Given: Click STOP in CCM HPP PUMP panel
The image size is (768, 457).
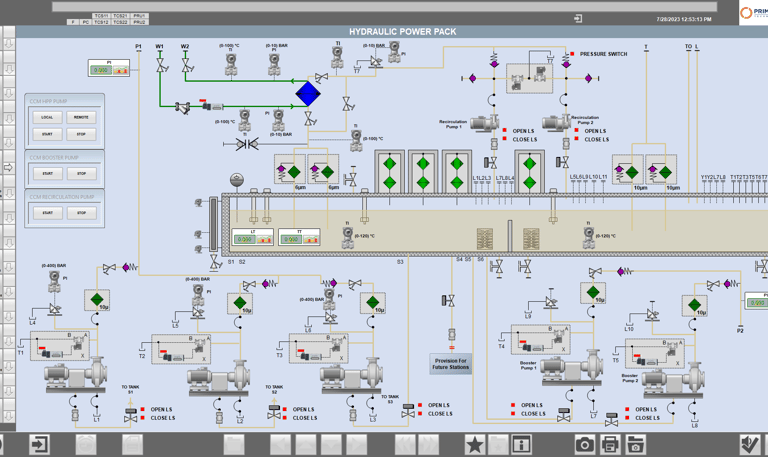Looking at the screenshot, I should point(81,134).
